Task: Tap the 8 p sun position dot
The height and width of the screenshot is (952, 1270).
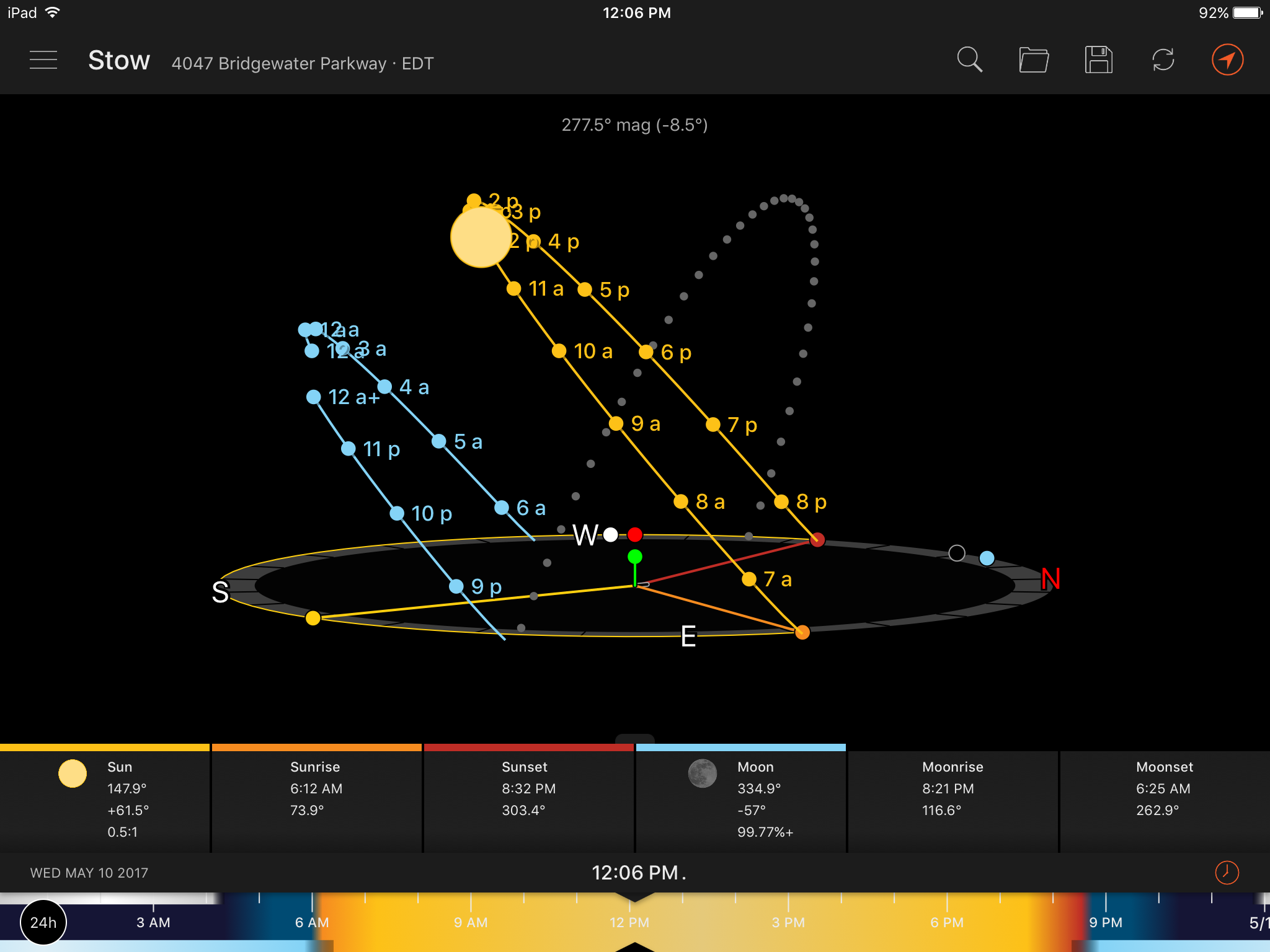Action: (x=781, y=501)
